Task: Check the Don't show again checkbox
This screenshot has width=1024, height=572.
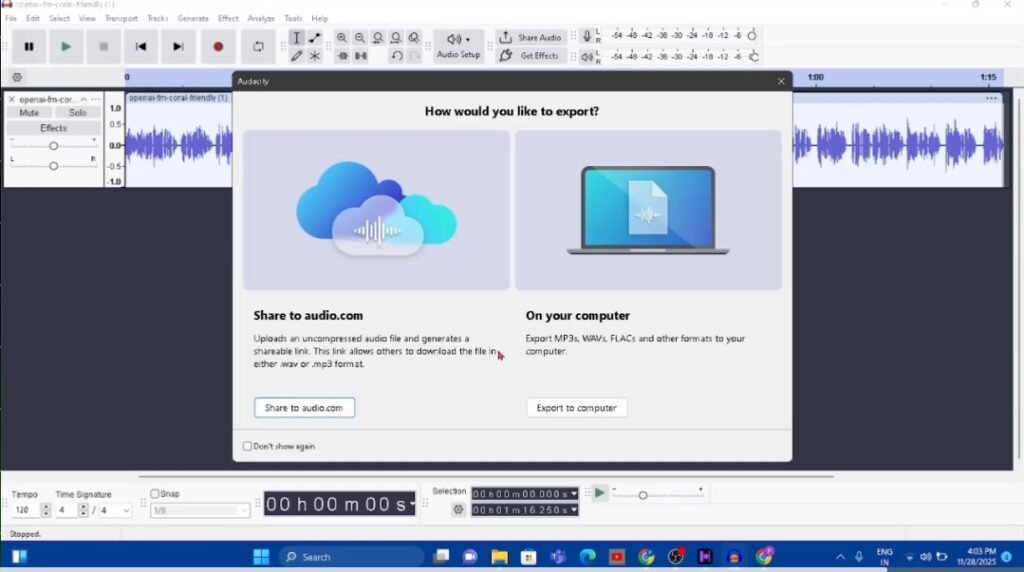Action: (x=248, y=446)
